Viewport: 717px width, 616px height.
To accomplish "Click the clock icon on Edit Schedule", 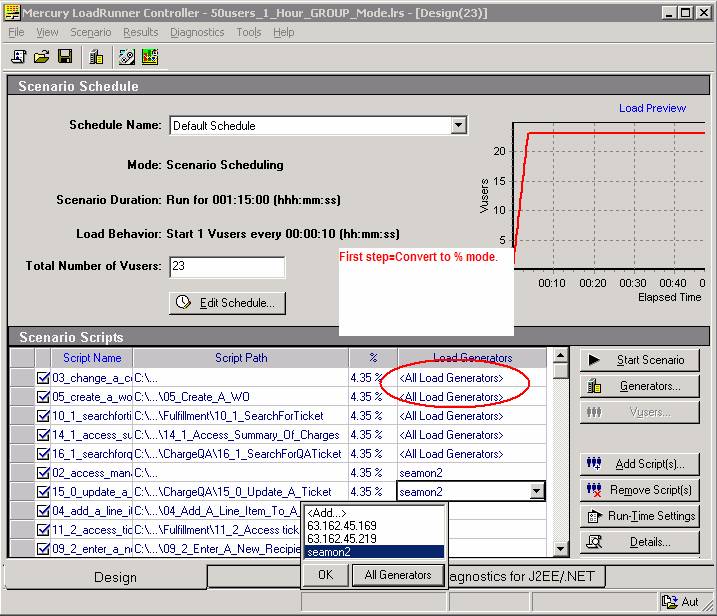I will (x=183, y=302).
